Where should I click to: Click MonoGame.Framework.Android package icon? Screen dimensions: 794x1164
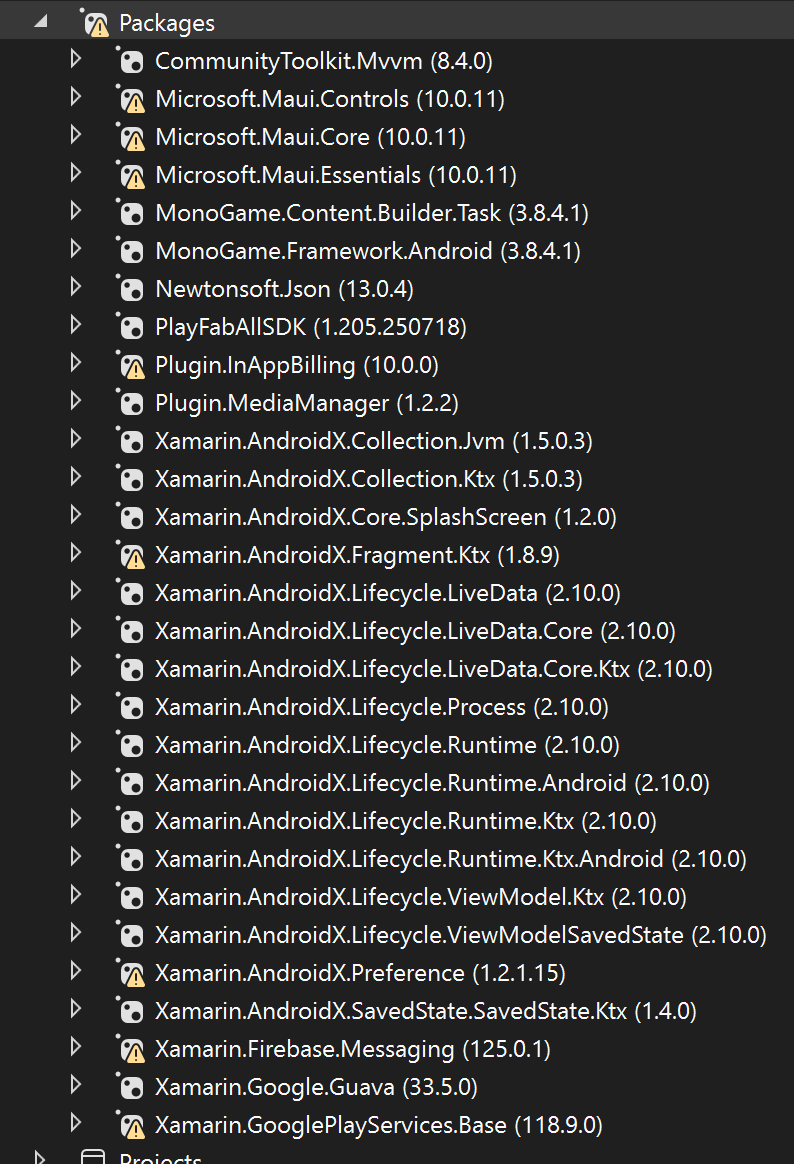(131, 251)
